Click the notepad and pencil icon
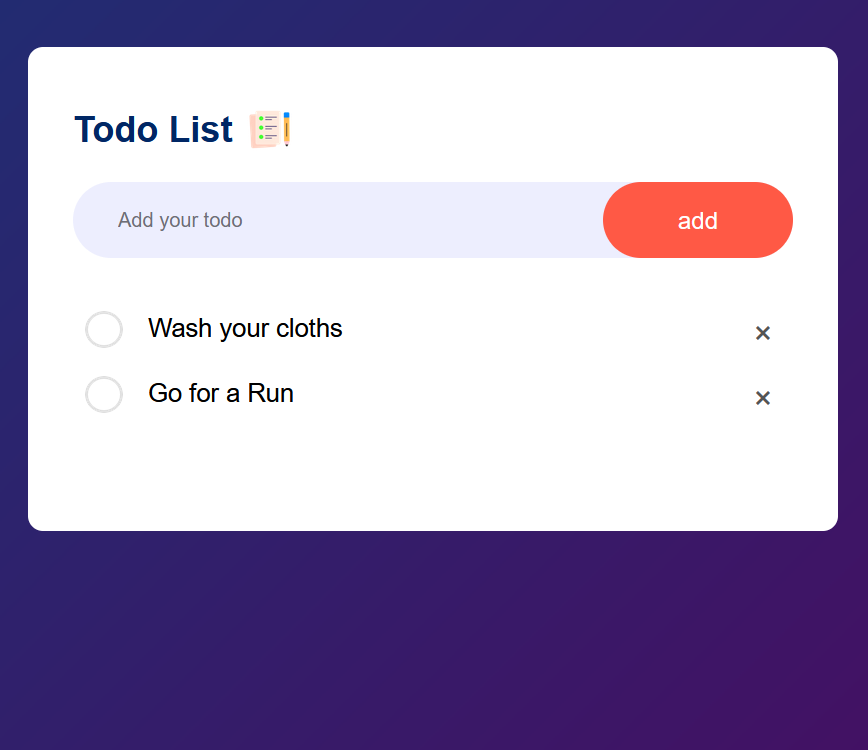The height and width of the screenshot is (750, 868). (270, 129)
